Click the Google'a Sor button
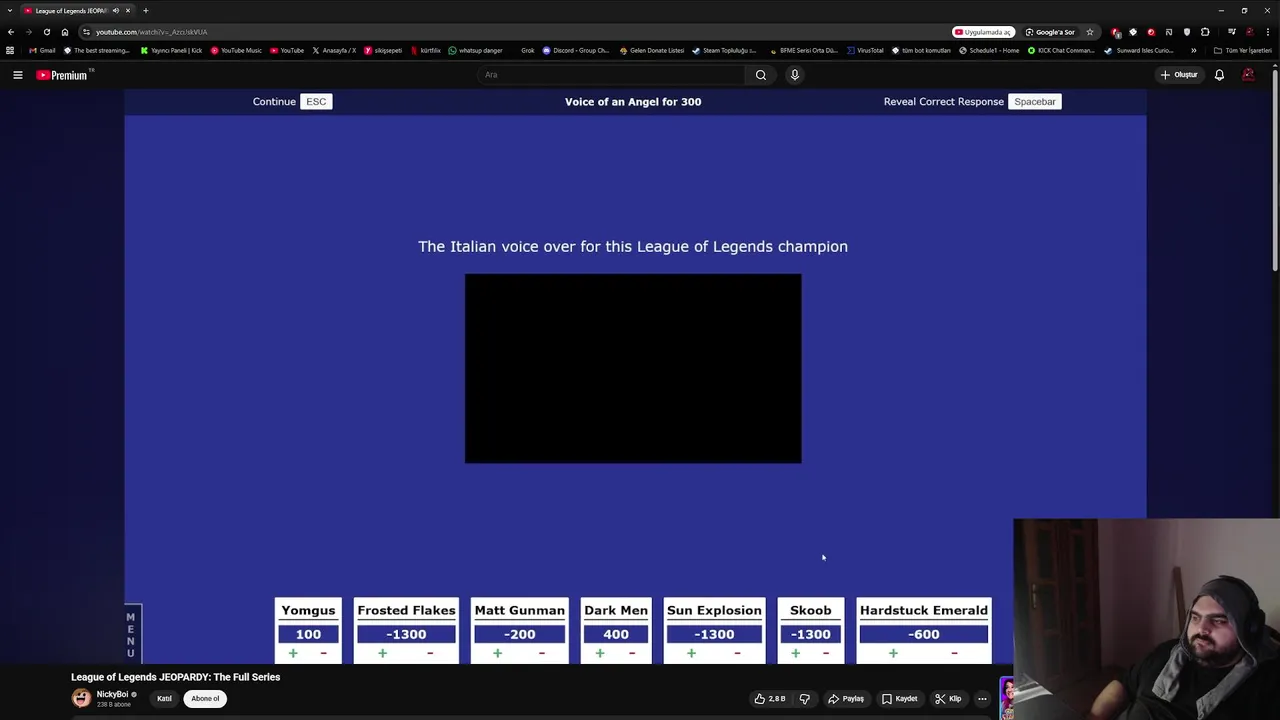 click(x=1050, y=32)
